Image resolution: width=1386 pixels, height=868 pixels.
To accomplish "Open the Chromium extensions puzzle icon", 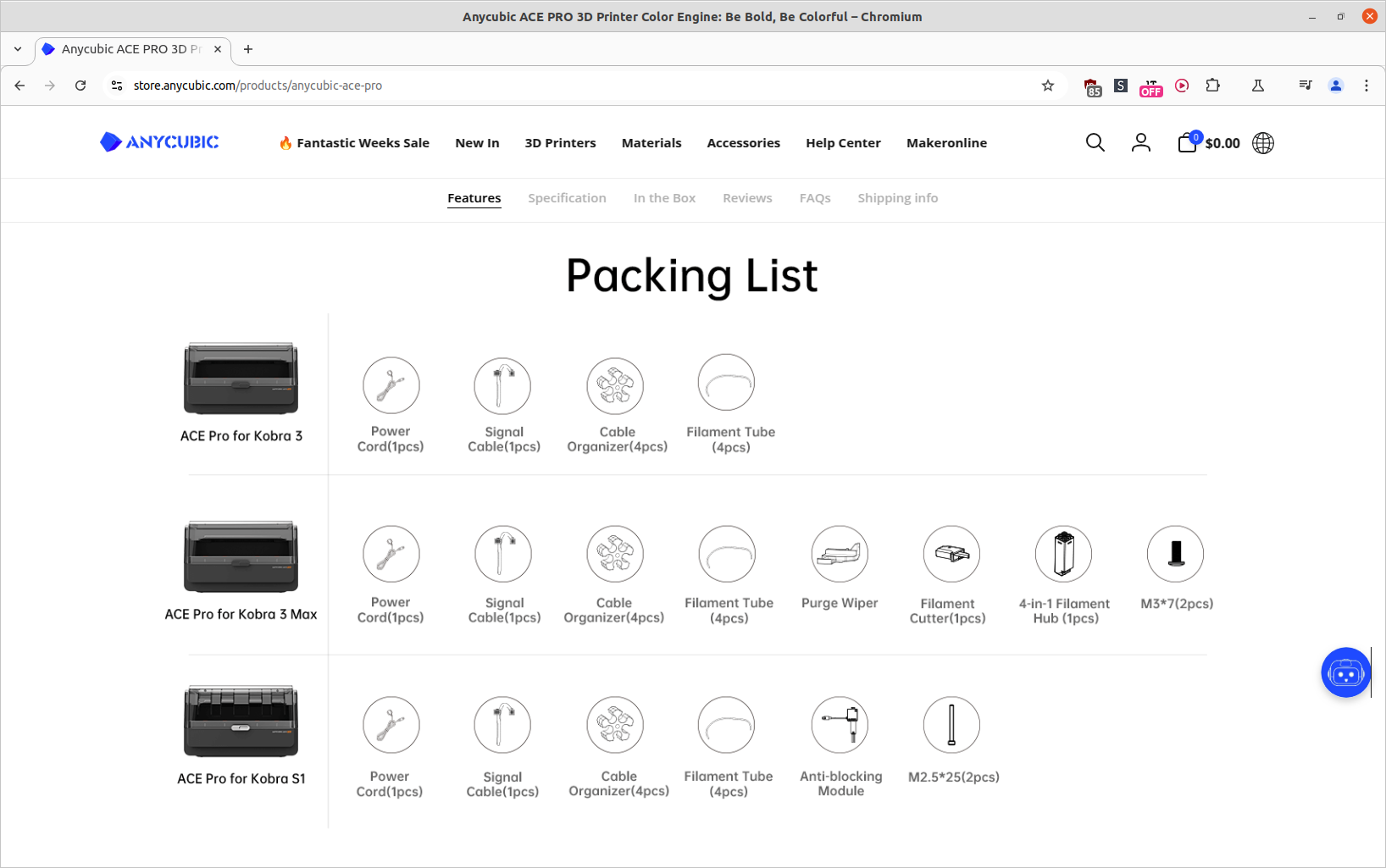I will 1213,86.
